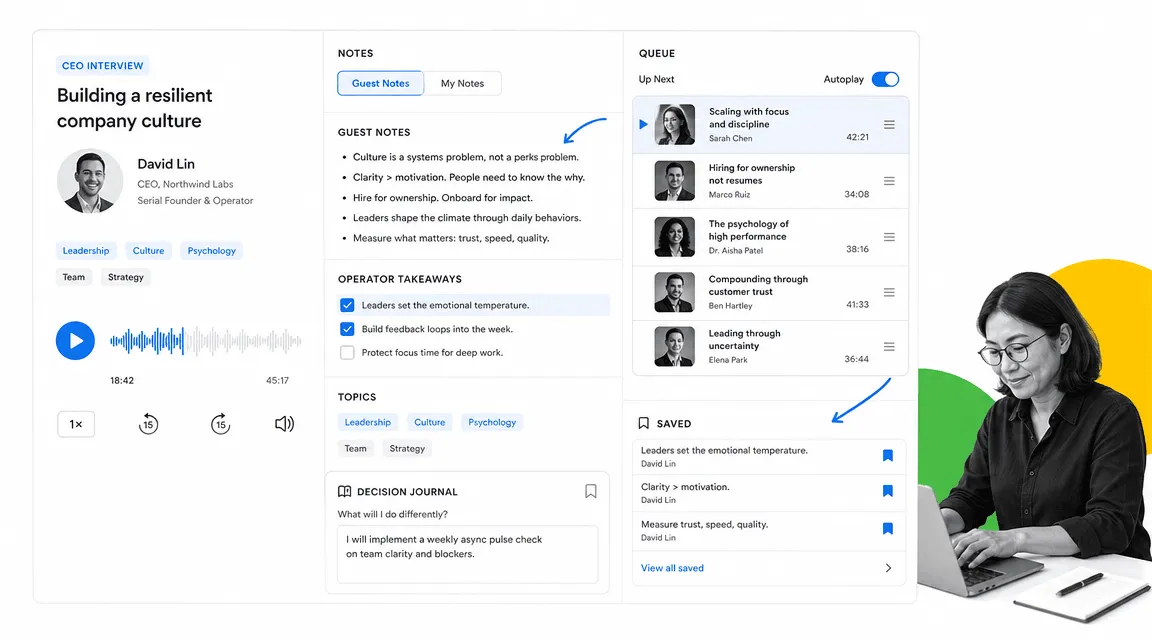Select the Team tag under the speaker profile
The width and height of the screenshot is (1152, 640).
pyautogui.click(x=73, y=277)
